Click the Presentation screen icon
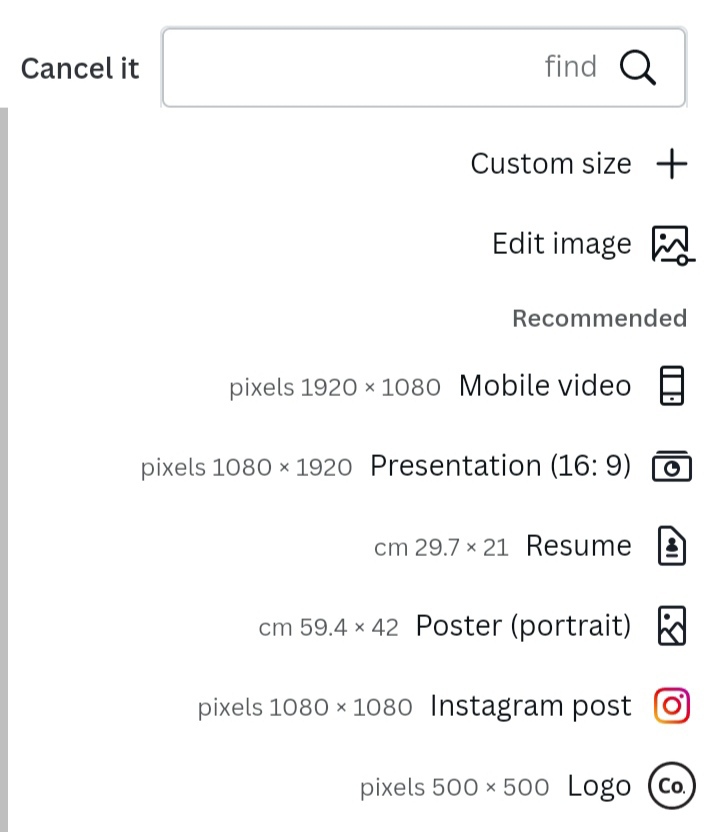Screen dimensions: 720x832 (672, 467)
